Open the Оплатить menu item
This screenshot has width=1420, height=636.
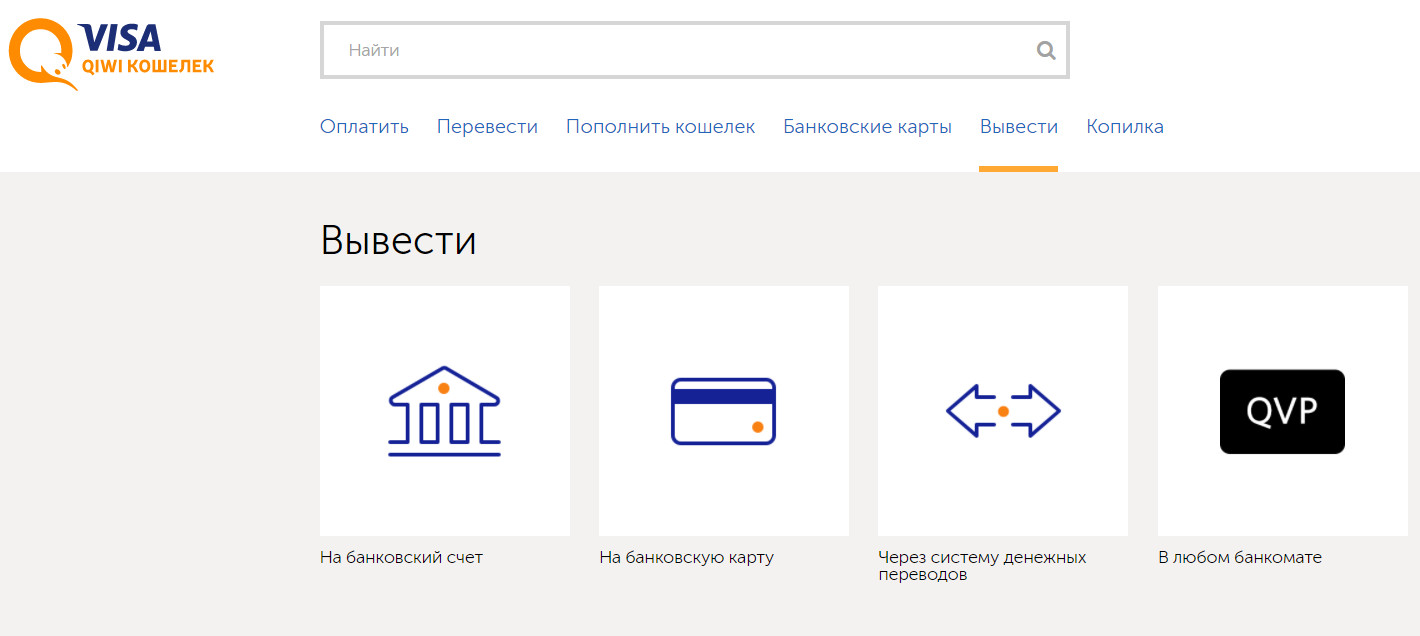coord(364,127)
